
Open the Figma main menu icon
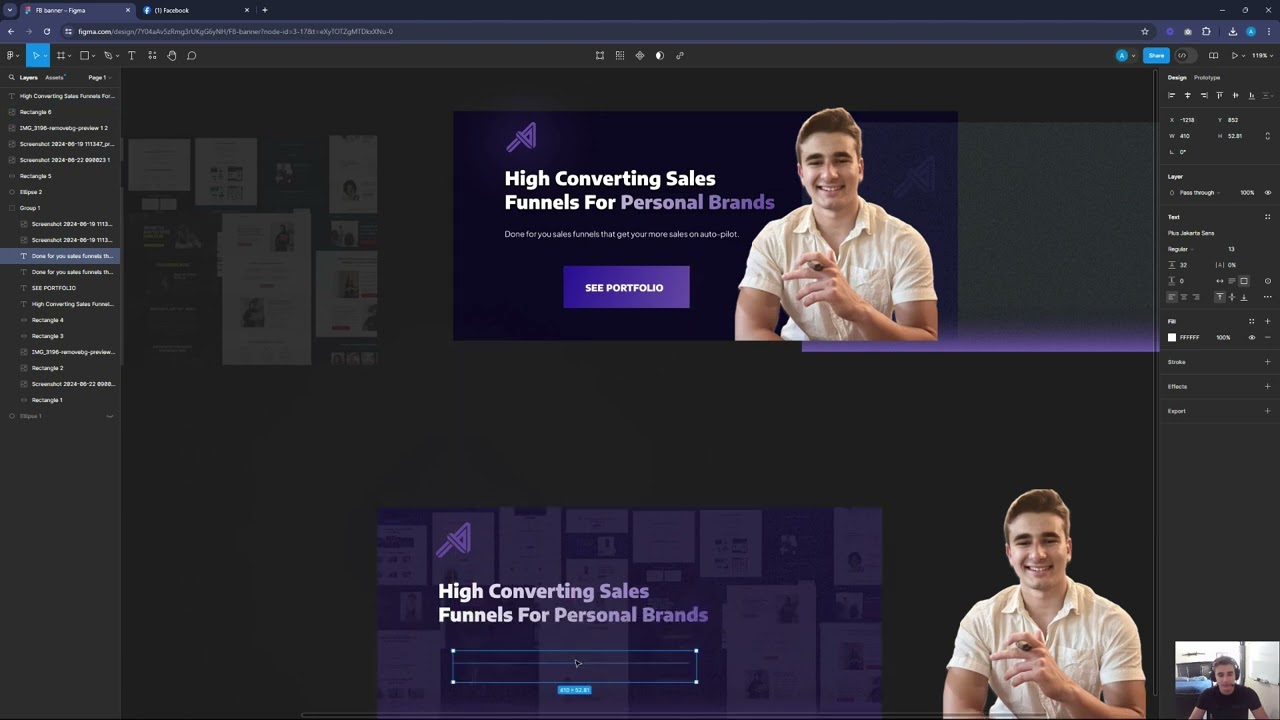click(x=10, y=55)
